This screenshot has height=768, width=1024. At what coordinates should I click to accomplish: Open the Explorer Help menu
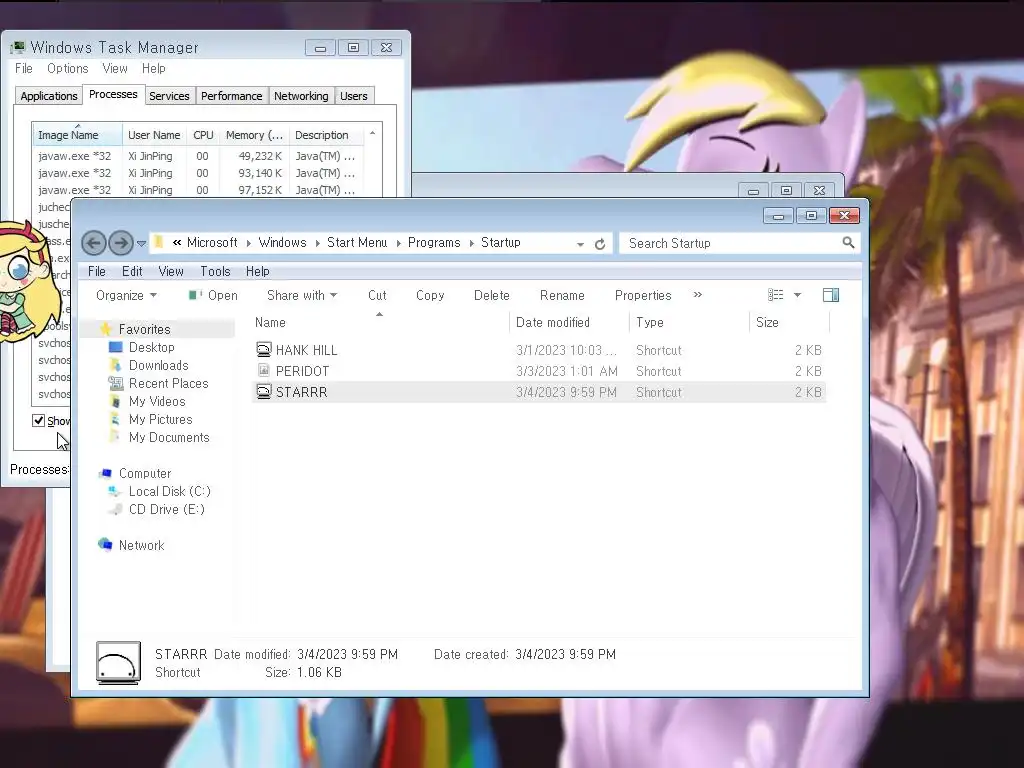point(257,271)
